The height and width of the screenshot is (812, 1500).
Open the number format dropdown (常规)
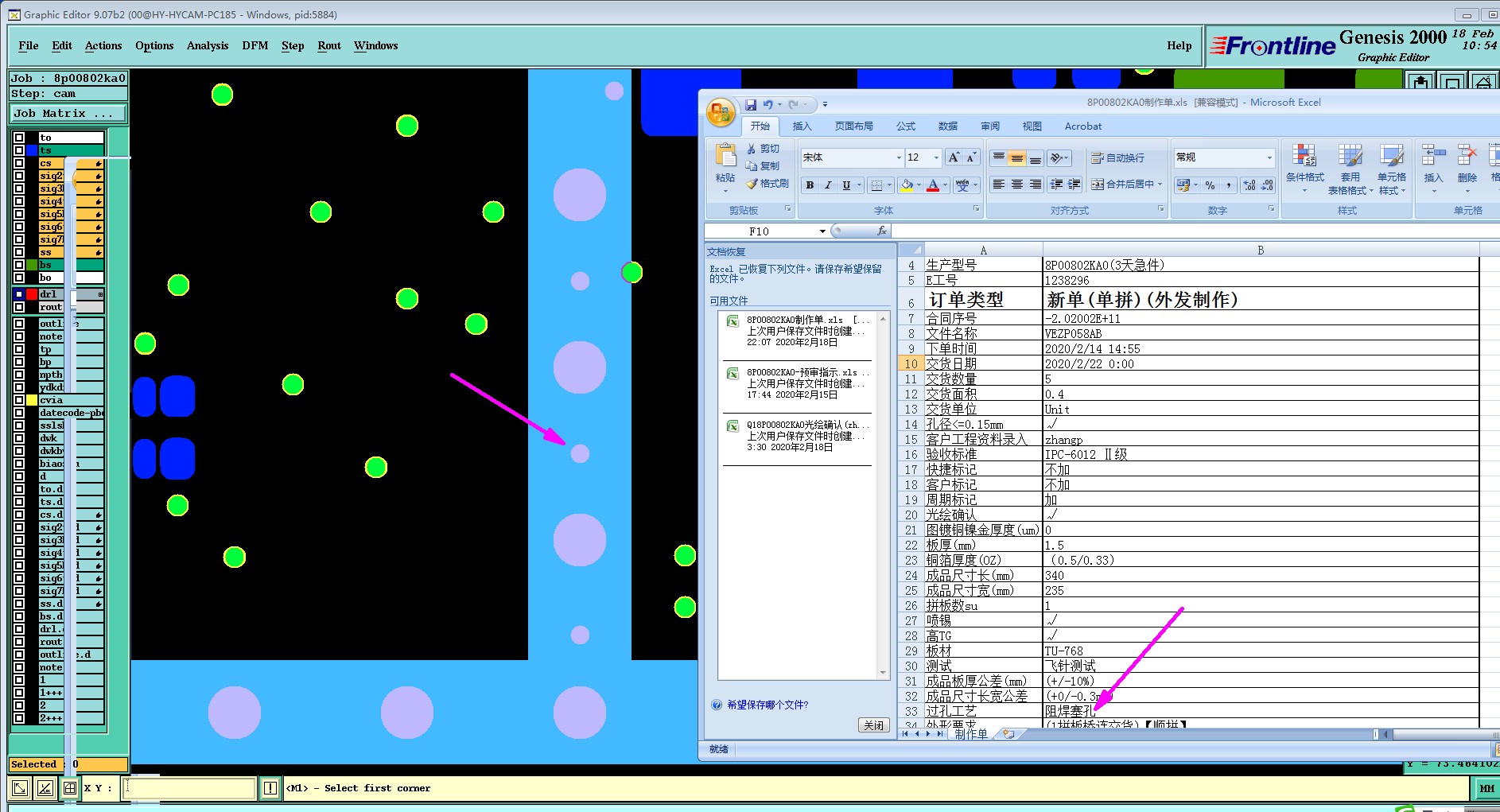1269,157
